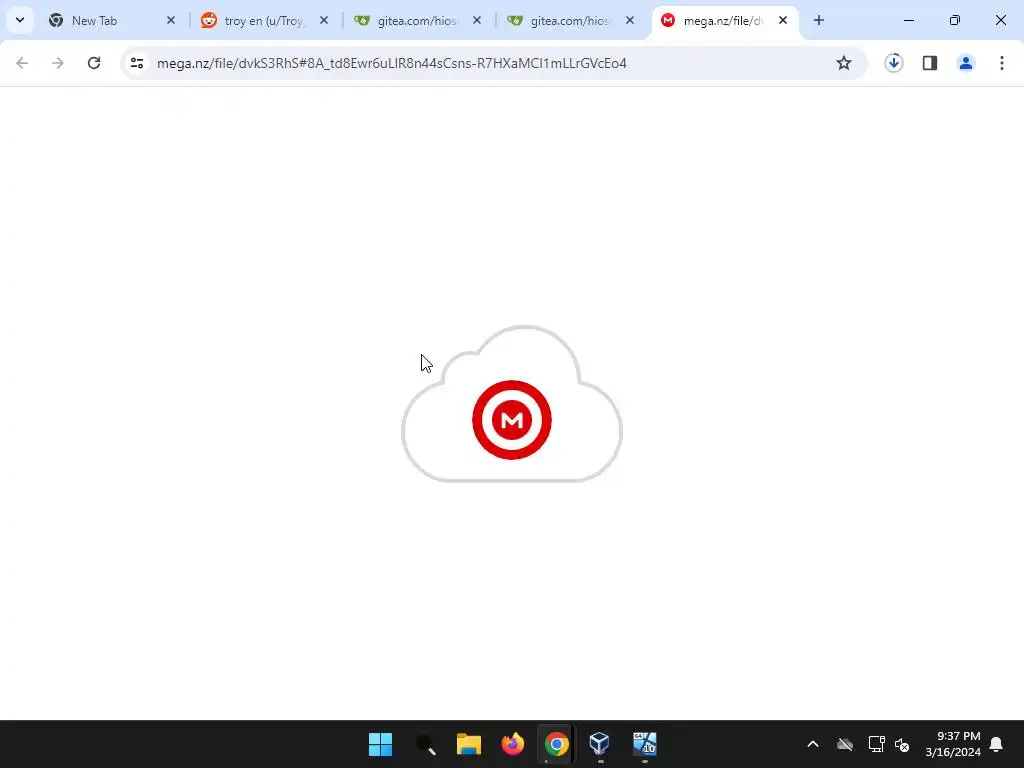Click the Chrome taskbar icon
This screenshot has width=1024, height=768.
click(556, 744)
